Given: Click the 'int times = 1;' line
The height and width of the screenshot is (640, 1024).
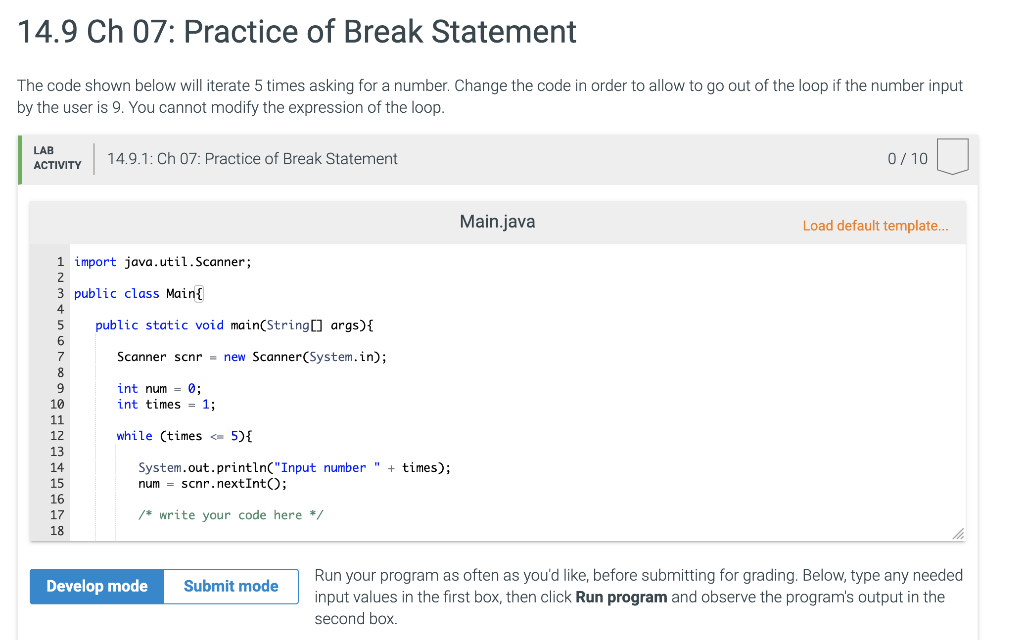Looking at the screenshot, I should (x=166, y=404).
